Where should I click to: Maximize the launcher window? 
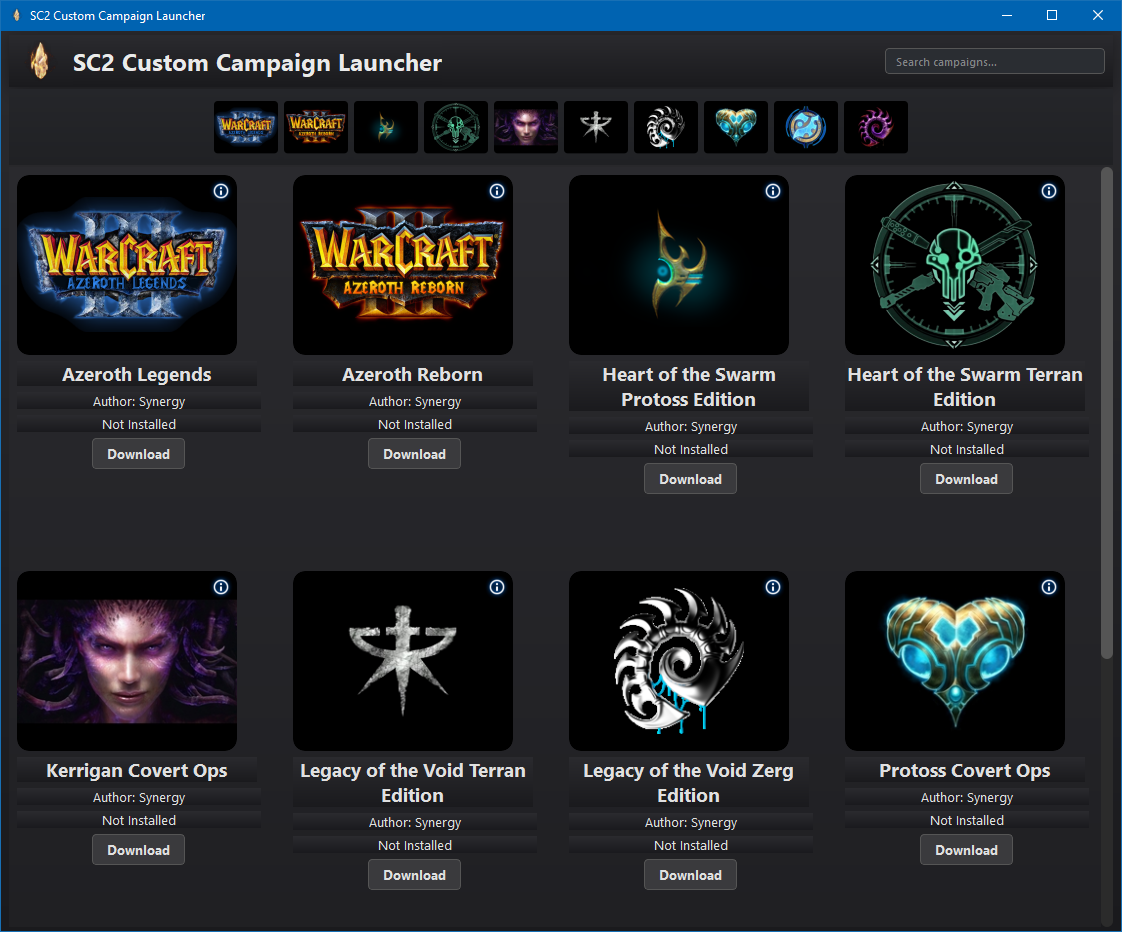pos(1052,15)
